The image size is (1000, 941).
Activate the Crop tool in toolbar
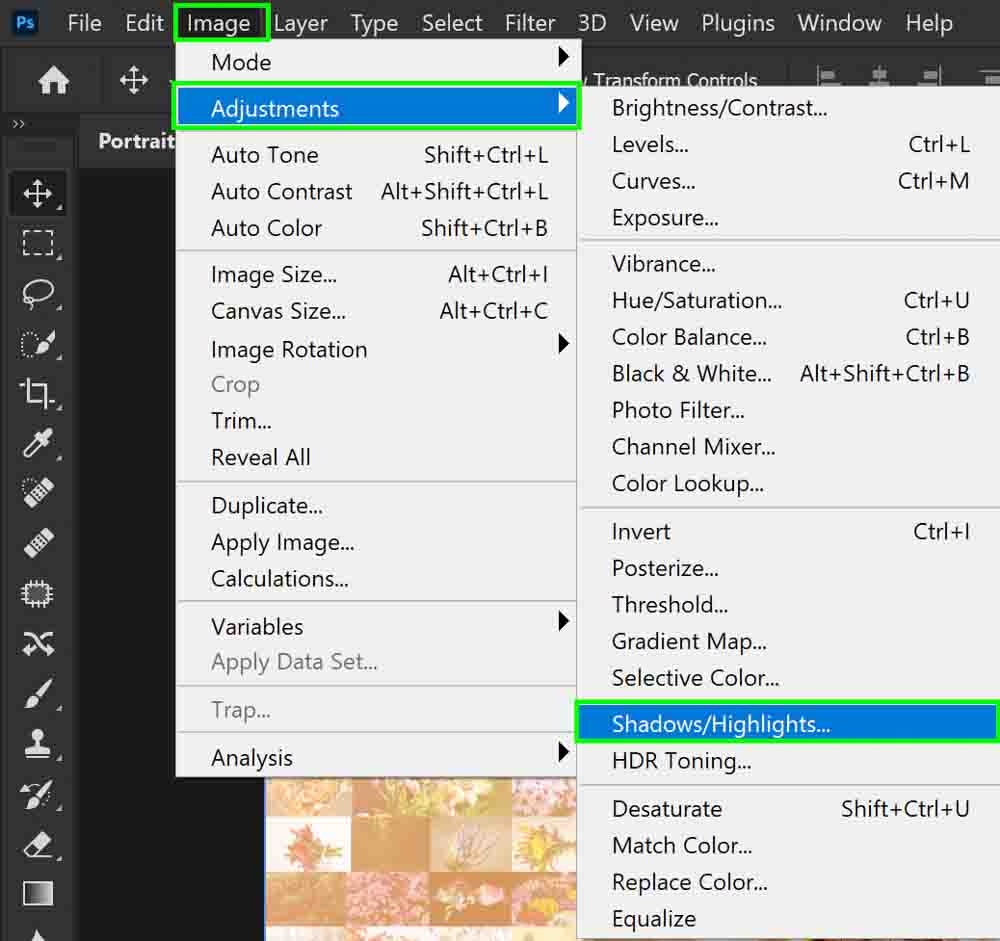pyautogui.click(x=38, y=393)
